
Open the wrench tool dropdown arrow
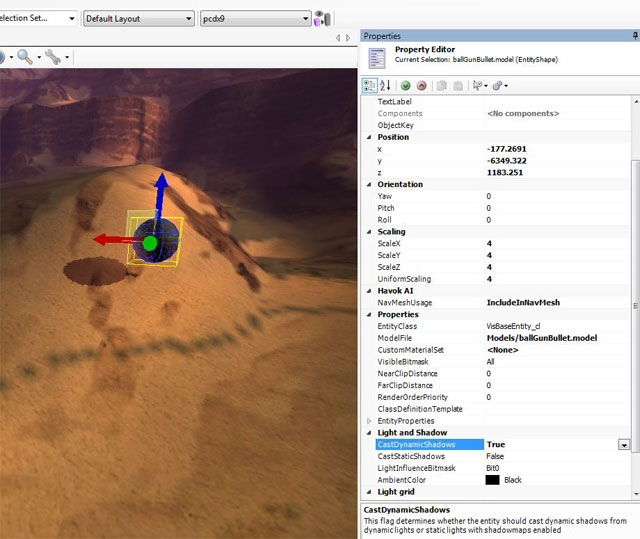[x=67, y=57]
